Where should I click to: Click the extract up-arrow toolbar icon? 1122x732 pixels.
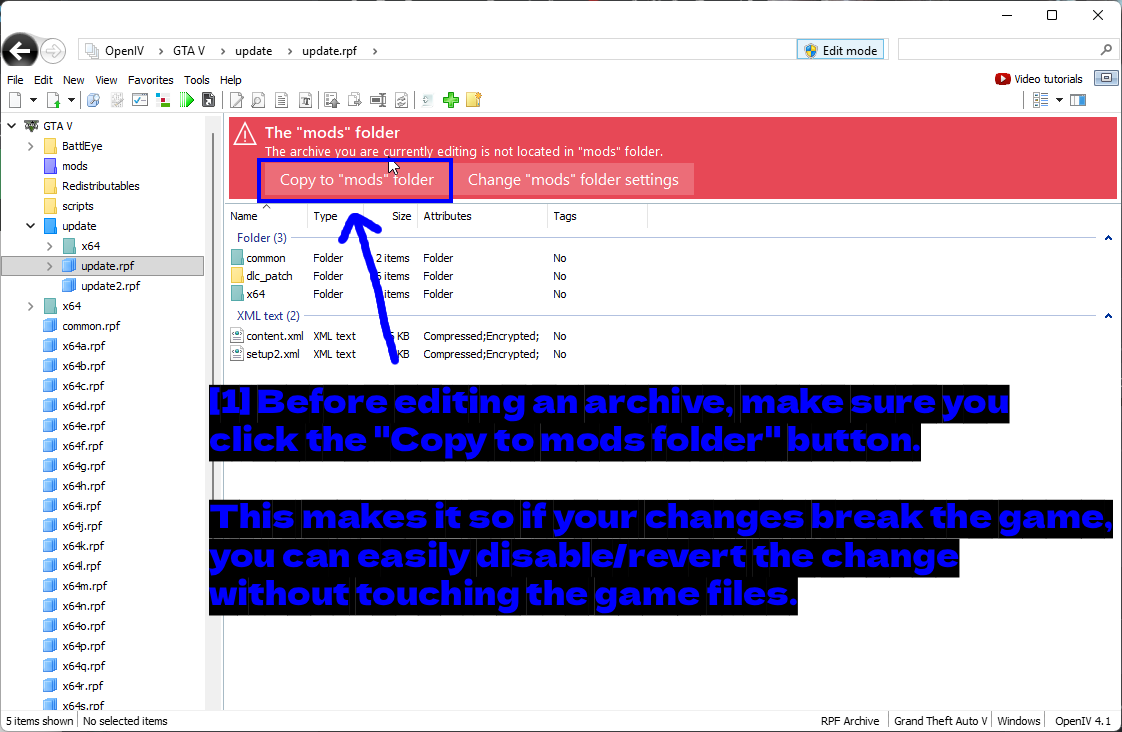(331, 100)
